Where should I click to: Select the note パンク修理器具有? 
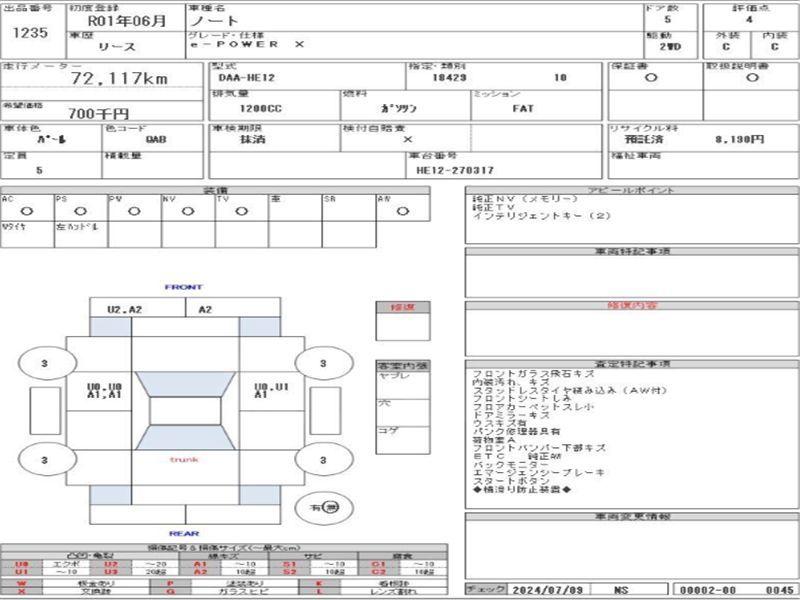click(x=516, y=432)
